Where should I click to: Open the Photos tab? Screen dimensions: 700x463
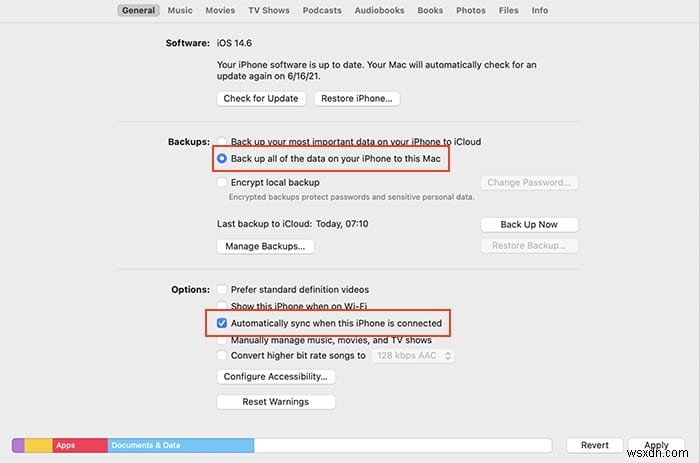(x=470, y=10)
